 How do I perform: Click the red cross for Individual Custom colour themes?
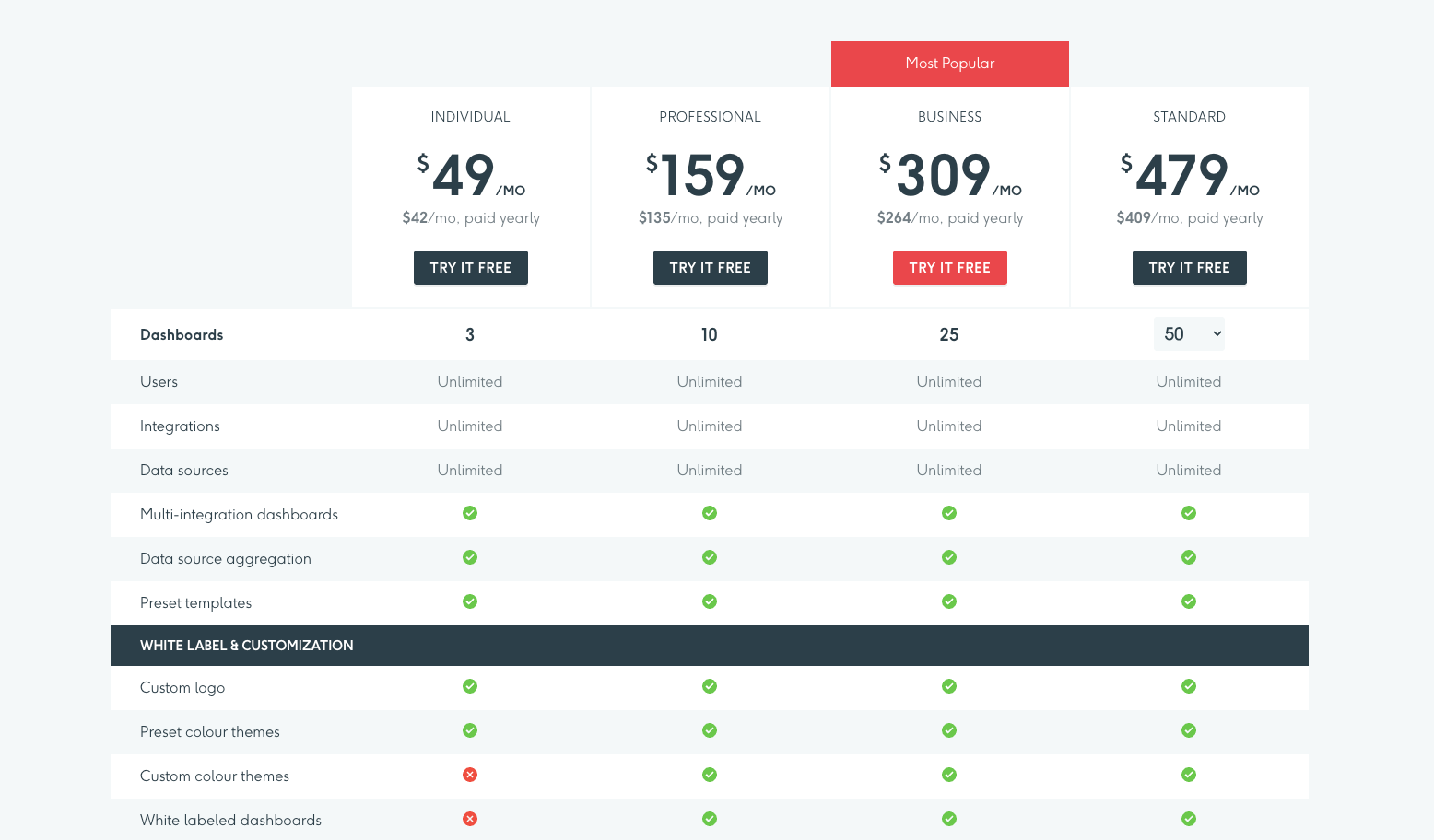point(470,775)
